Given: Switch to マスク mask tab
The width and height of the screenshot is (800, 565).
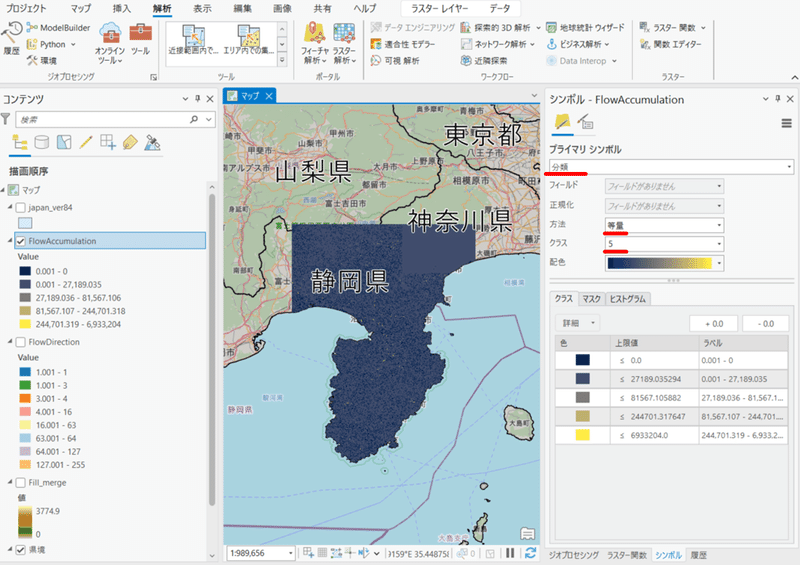Looking at the screenshot, I should [x=591, y=299].
